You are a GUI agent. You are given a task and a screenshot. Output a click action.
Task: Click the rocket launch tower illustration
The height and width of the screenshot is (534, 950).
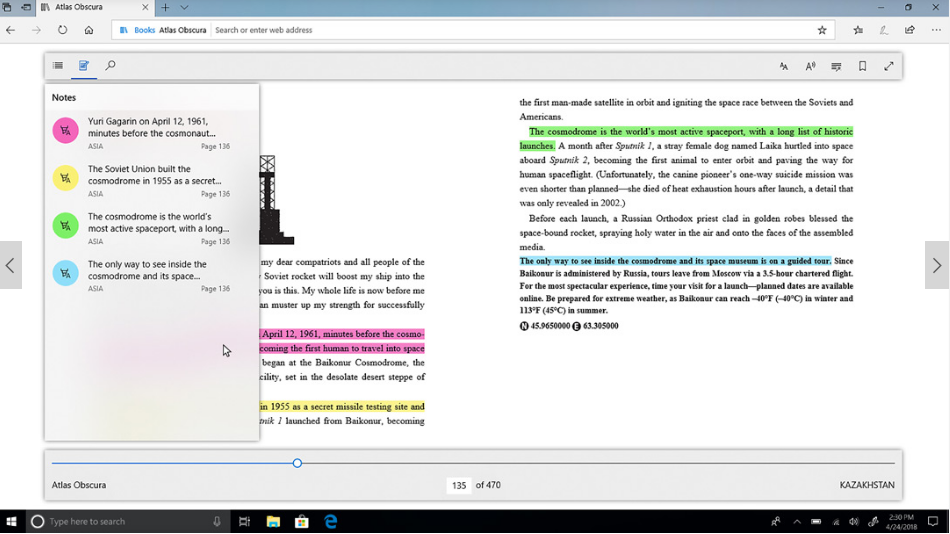(x=276, y=200)
